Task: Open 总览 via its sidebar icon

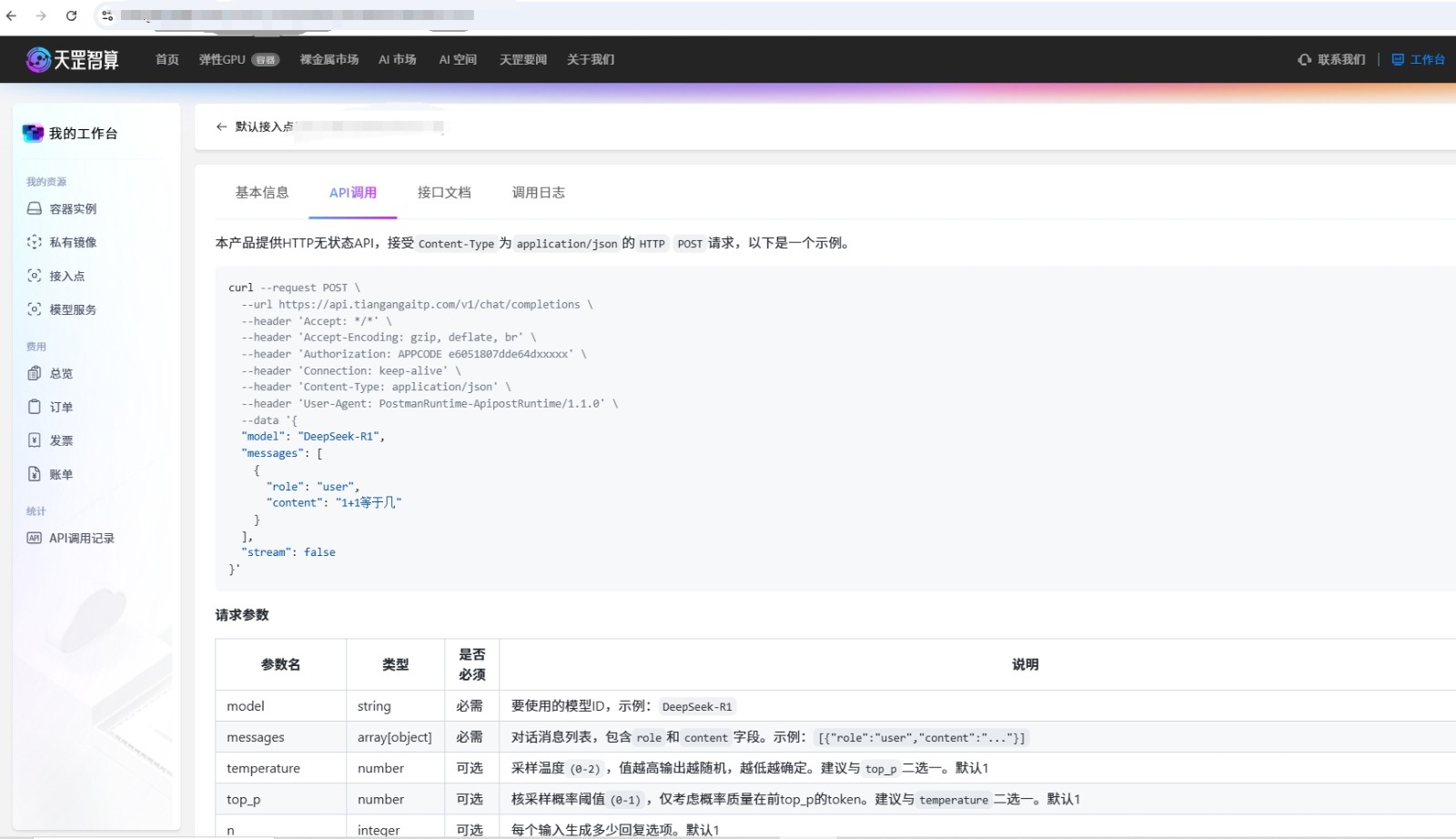Action: 34,373
